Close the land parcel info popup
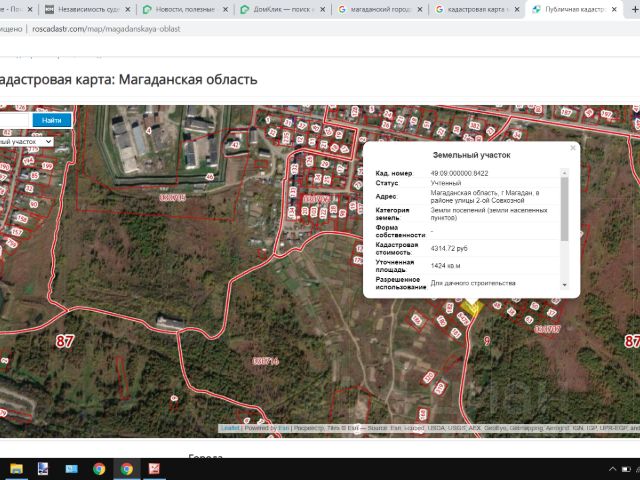Viewport: 640px width, 480px height. tap(573, 148)
